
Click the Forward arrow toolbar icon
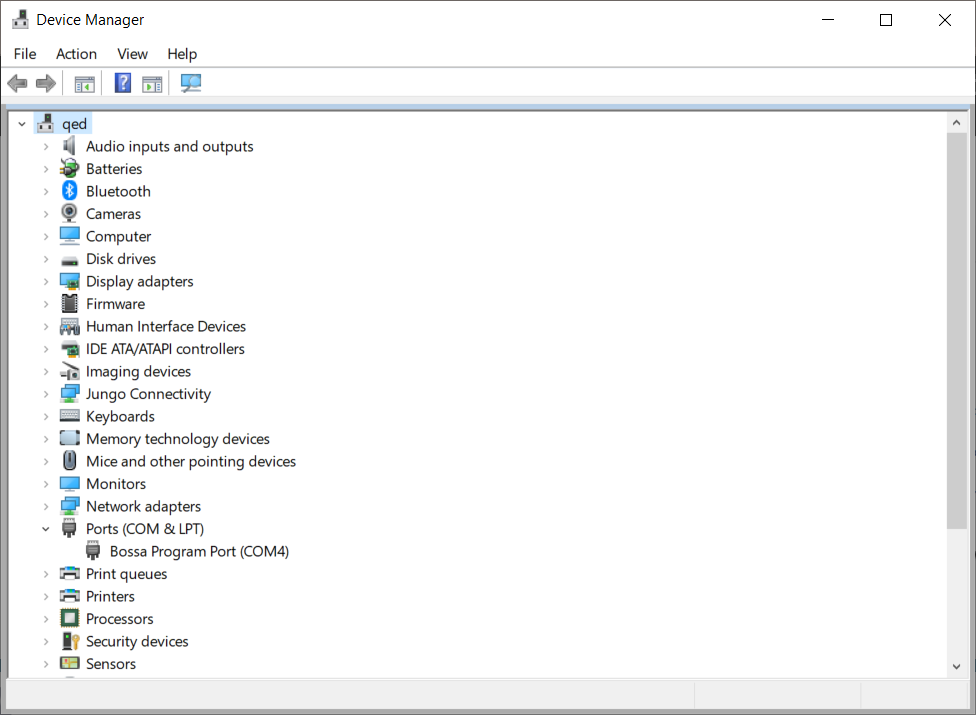pos(46,83)
